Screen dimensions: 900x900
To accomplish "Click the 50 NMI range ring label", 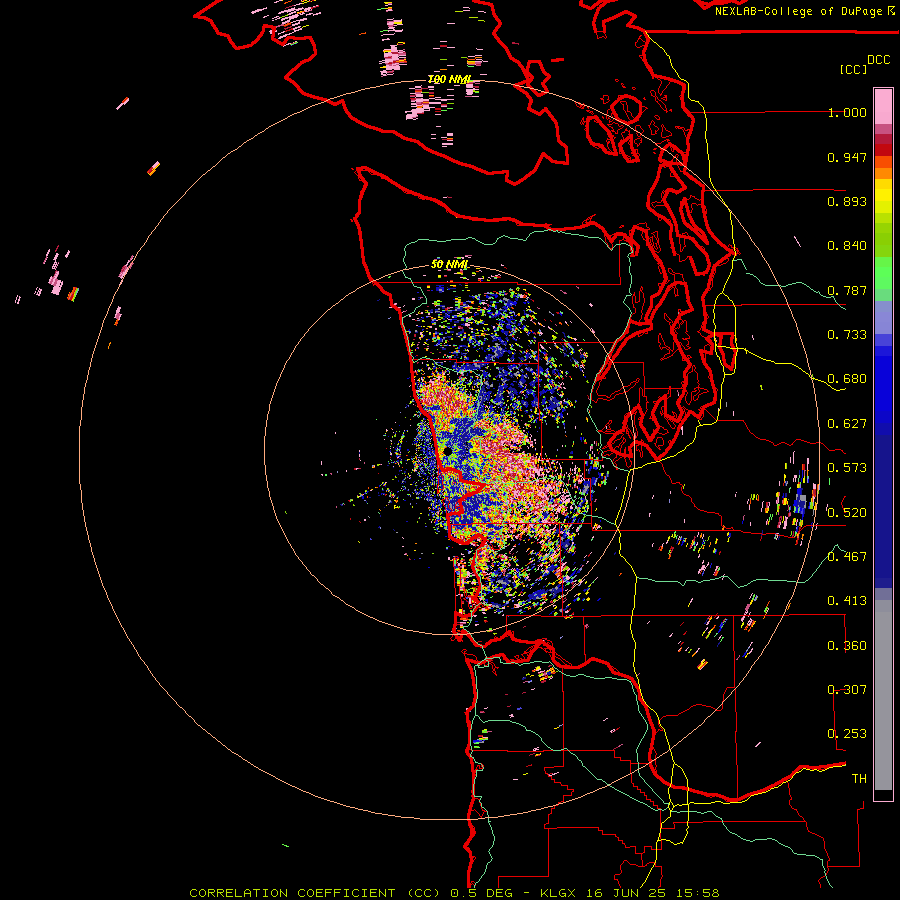I will point(449,265).
